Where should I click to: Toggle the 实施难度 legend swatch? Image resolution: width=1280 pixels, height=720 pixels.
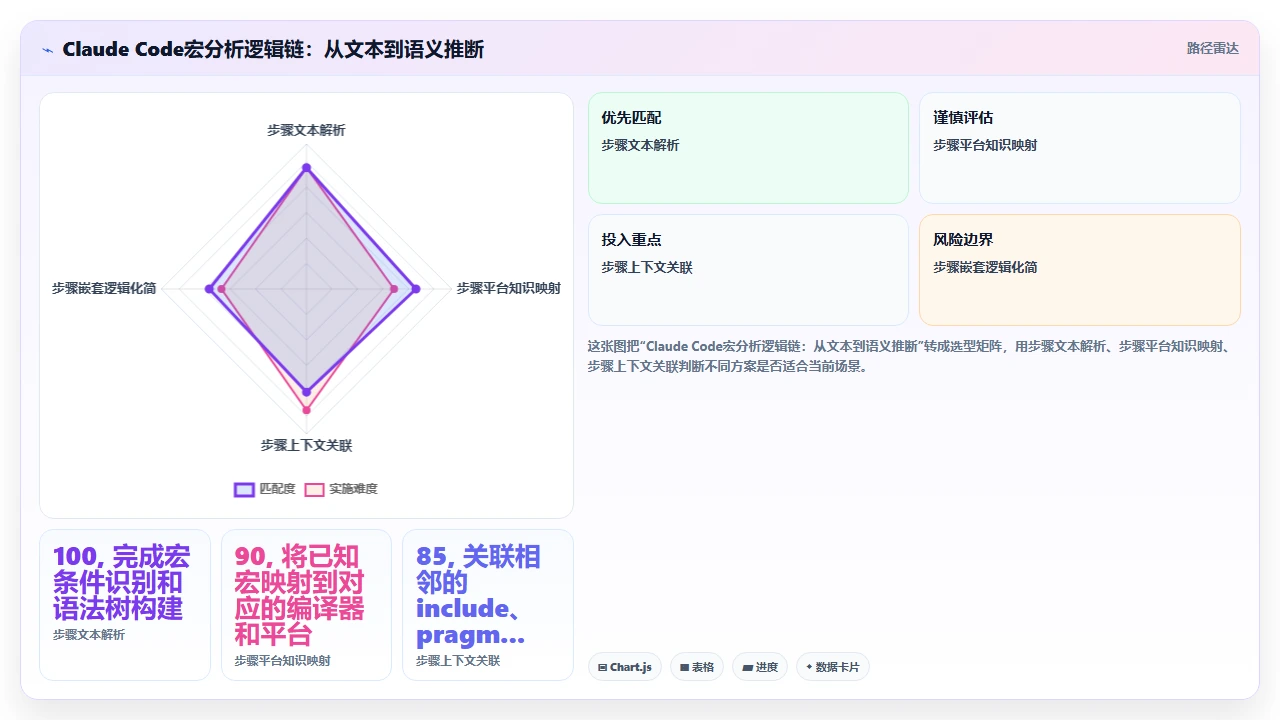[314, 489]
